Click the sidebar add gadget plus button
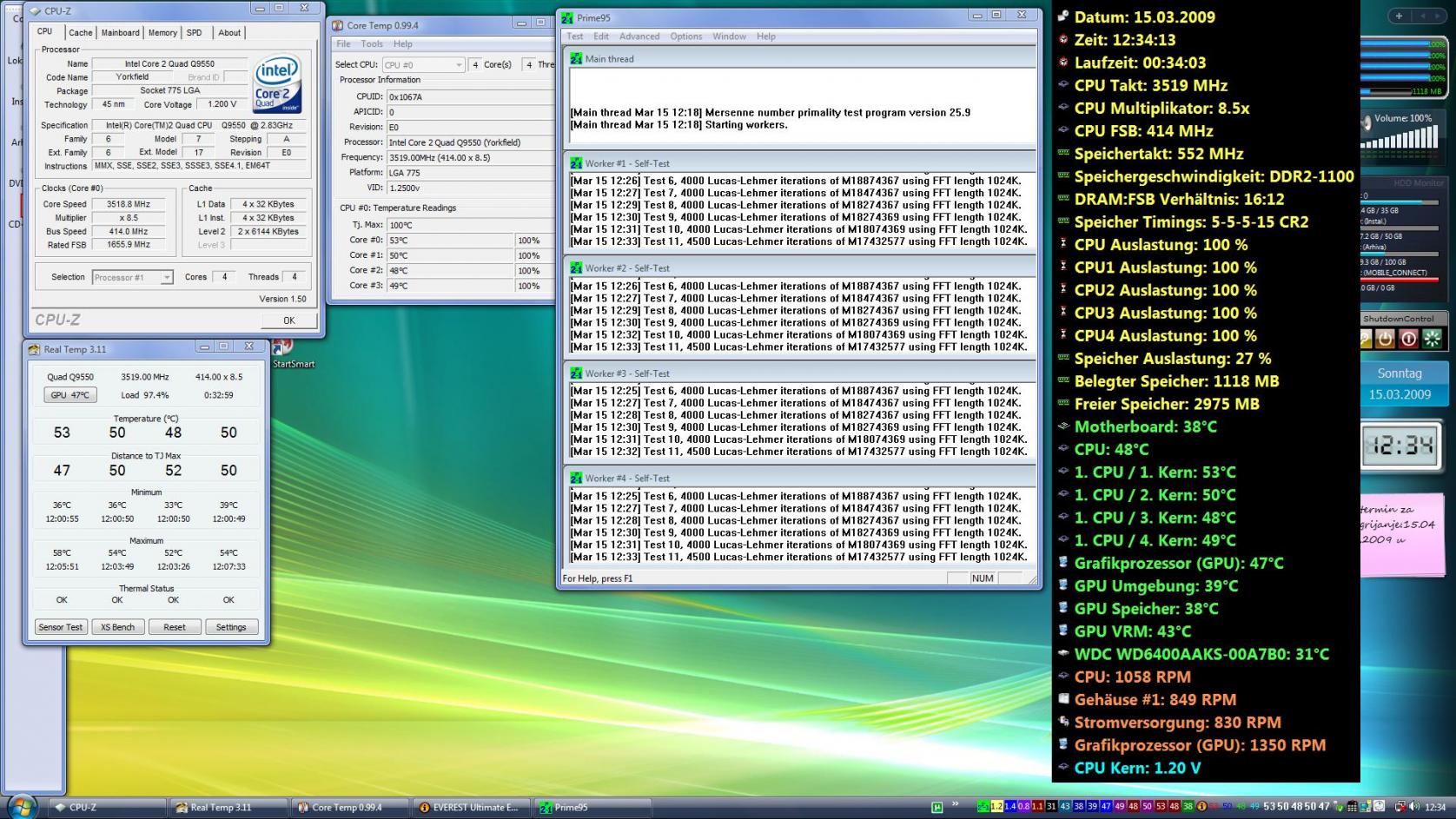Screen dimensions: 1456x819 pos(1399,16)
